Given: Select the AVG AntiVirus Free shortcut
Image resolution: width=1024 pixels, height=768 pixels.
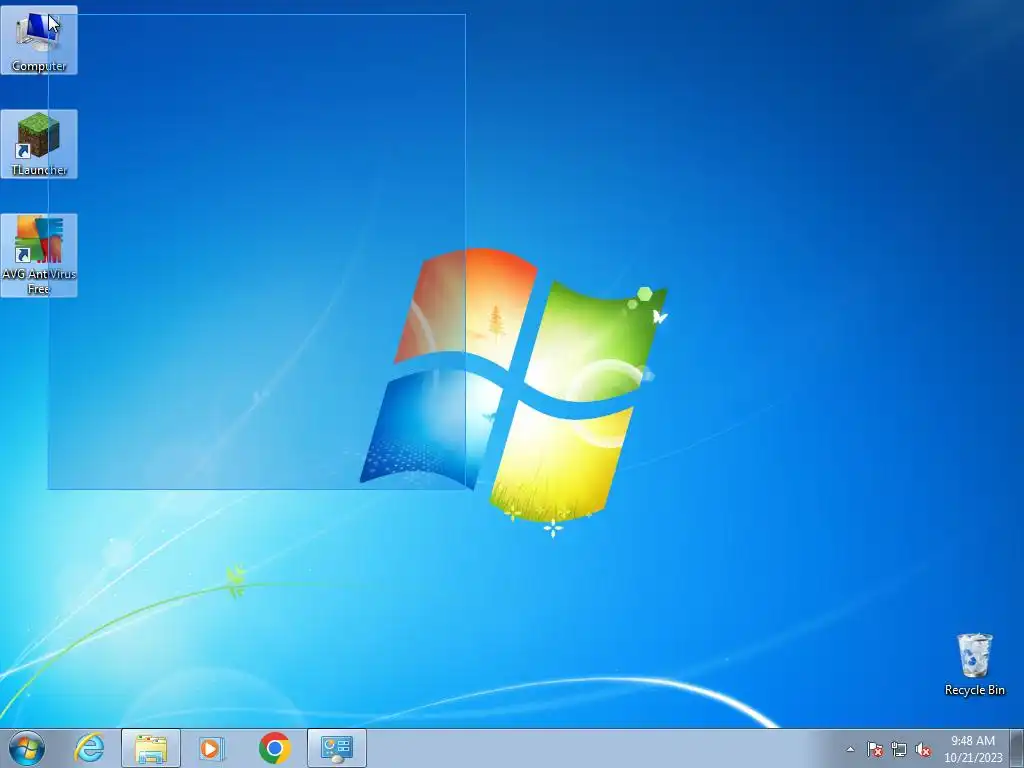Looking at the screenshot, I should coord(39,255).
